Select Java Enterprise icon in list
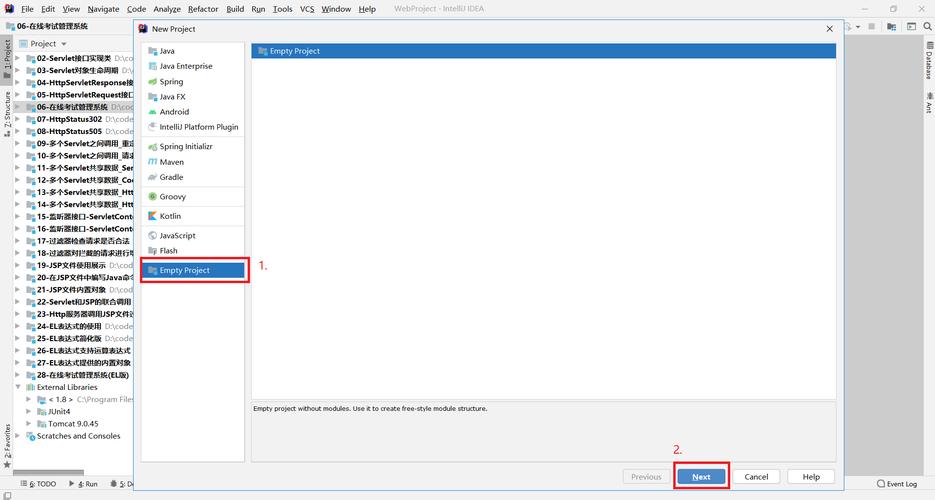The width and height of the screenshot is (935, 500). click(153, 66)
